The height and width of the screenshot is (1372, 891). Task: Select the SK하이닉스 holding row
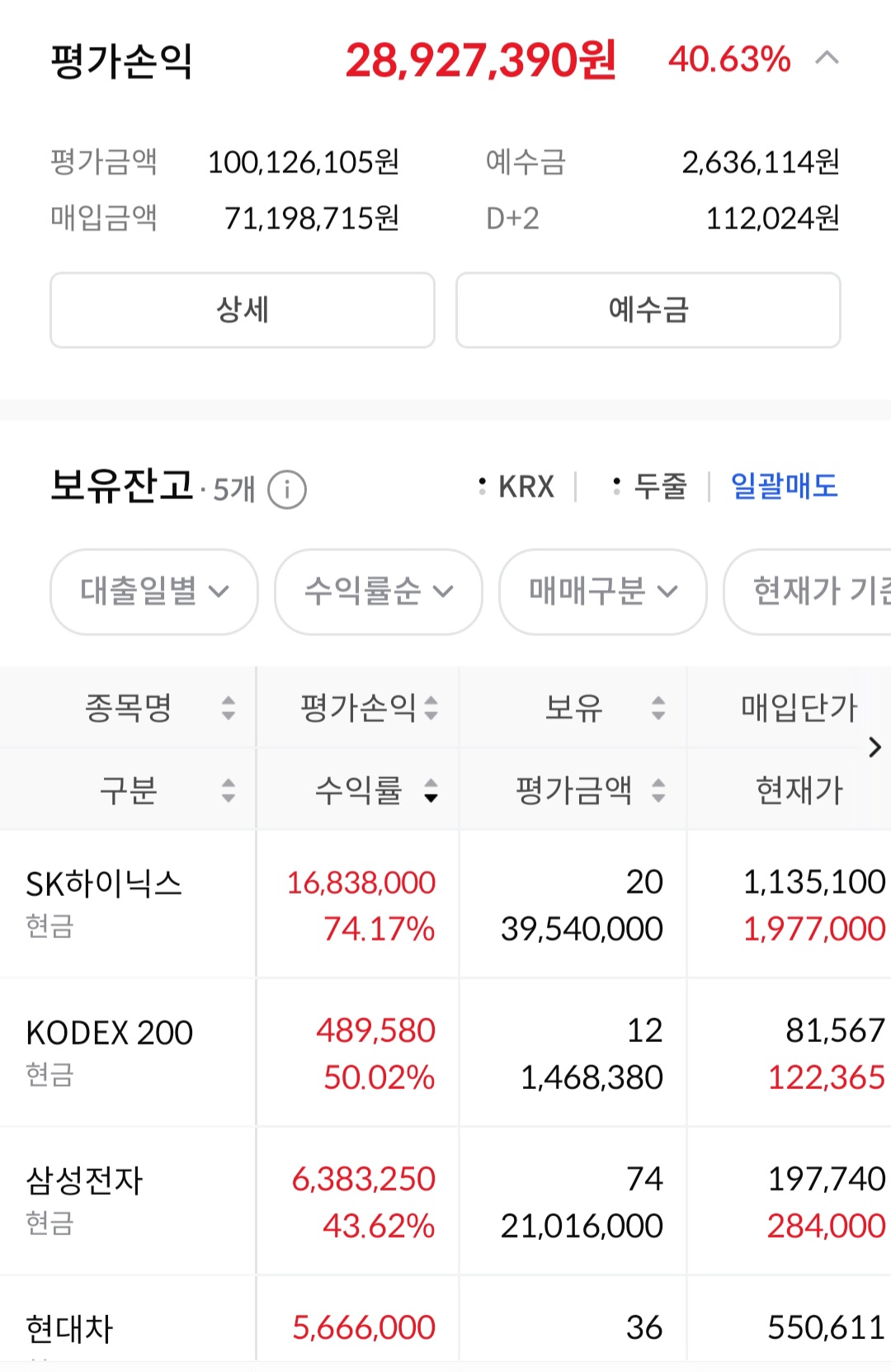[x=445, y=904]
